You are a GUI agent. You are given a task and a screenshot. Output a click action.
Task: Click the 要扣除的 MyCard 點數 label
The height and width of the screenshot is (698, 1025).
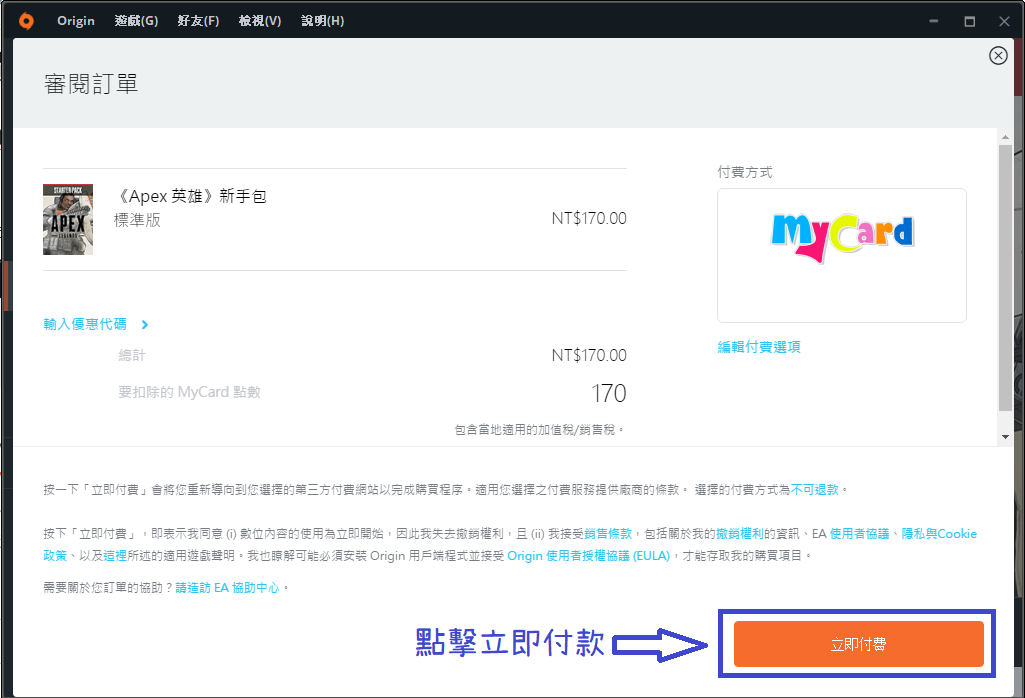(190, 392)
